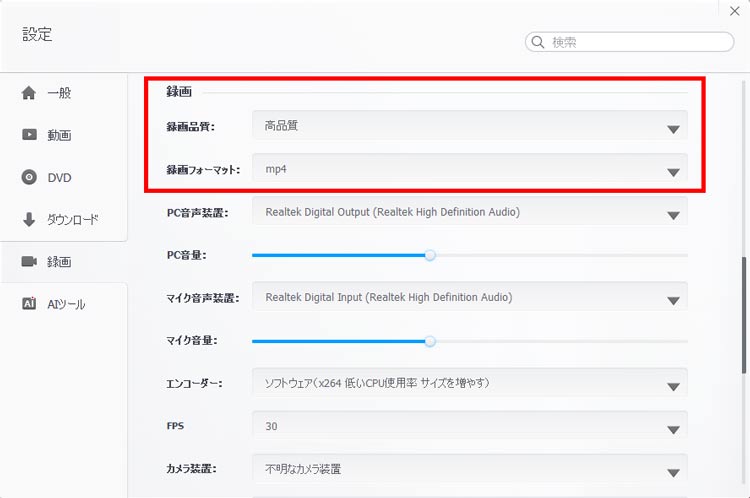
Task: Open the カメラ装置 dropdown showing 不明なカメラ装置
Action: (x=470, y=468)
